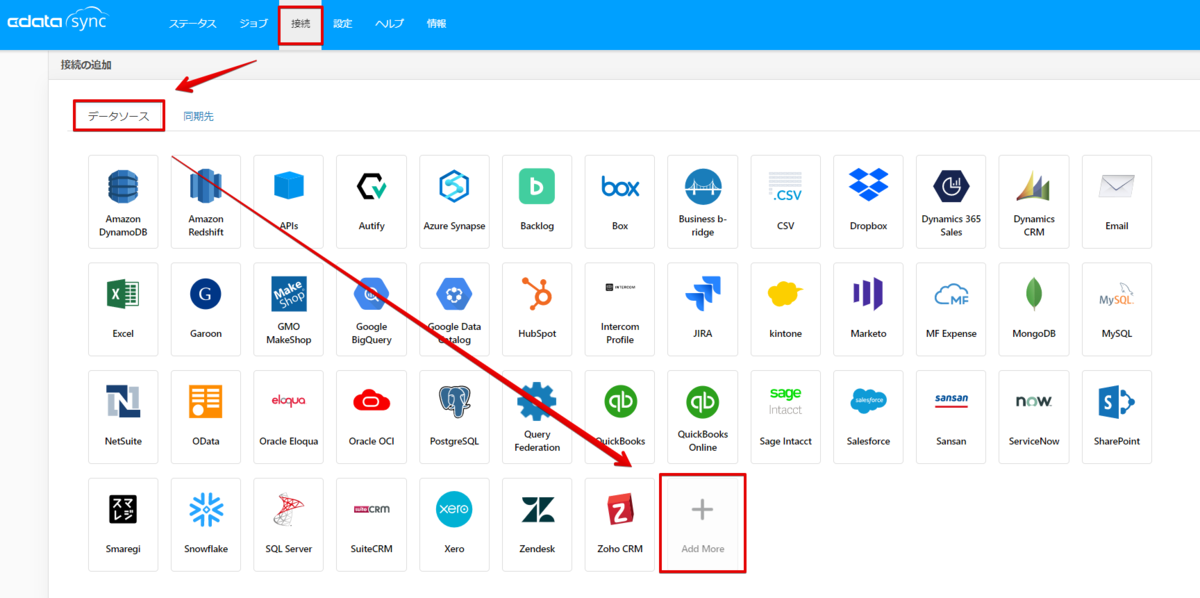1200x598 pixels.
Task: Select the QuickBooks Online connector
Action: [x=703, y=417]
